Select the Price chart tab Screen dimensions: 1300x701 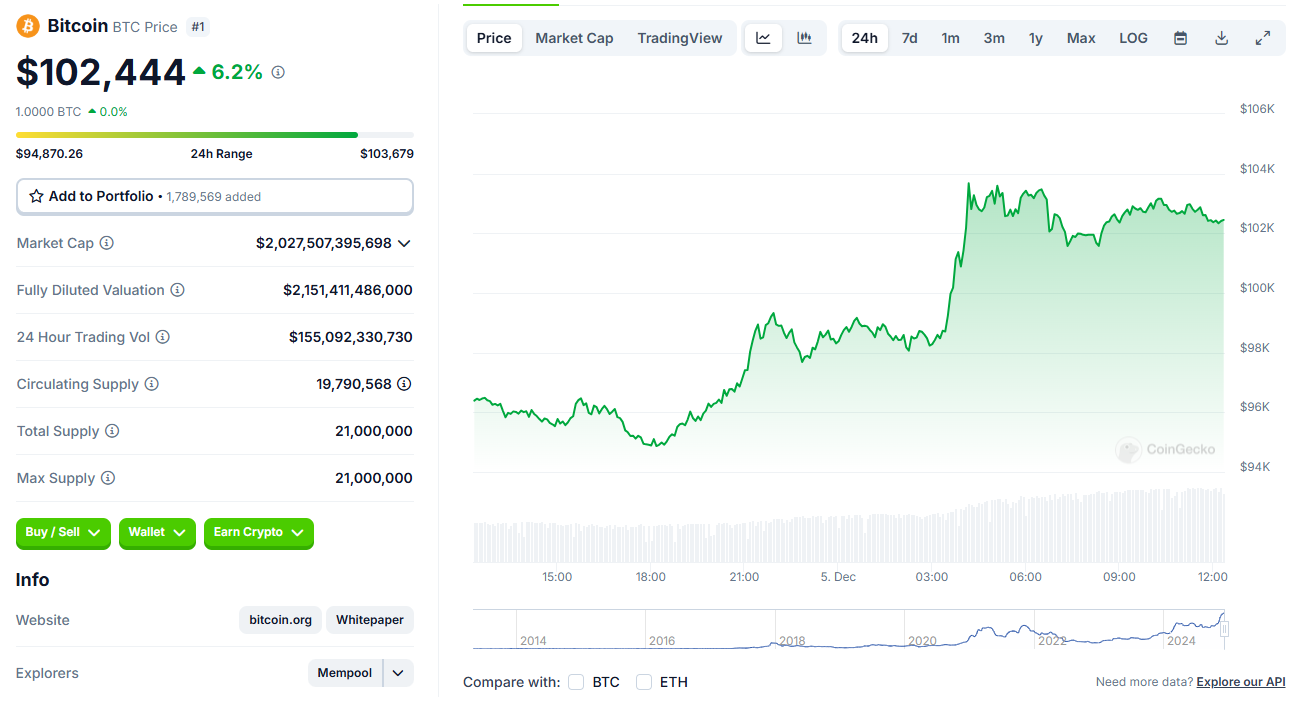click(x=494, y=38)
